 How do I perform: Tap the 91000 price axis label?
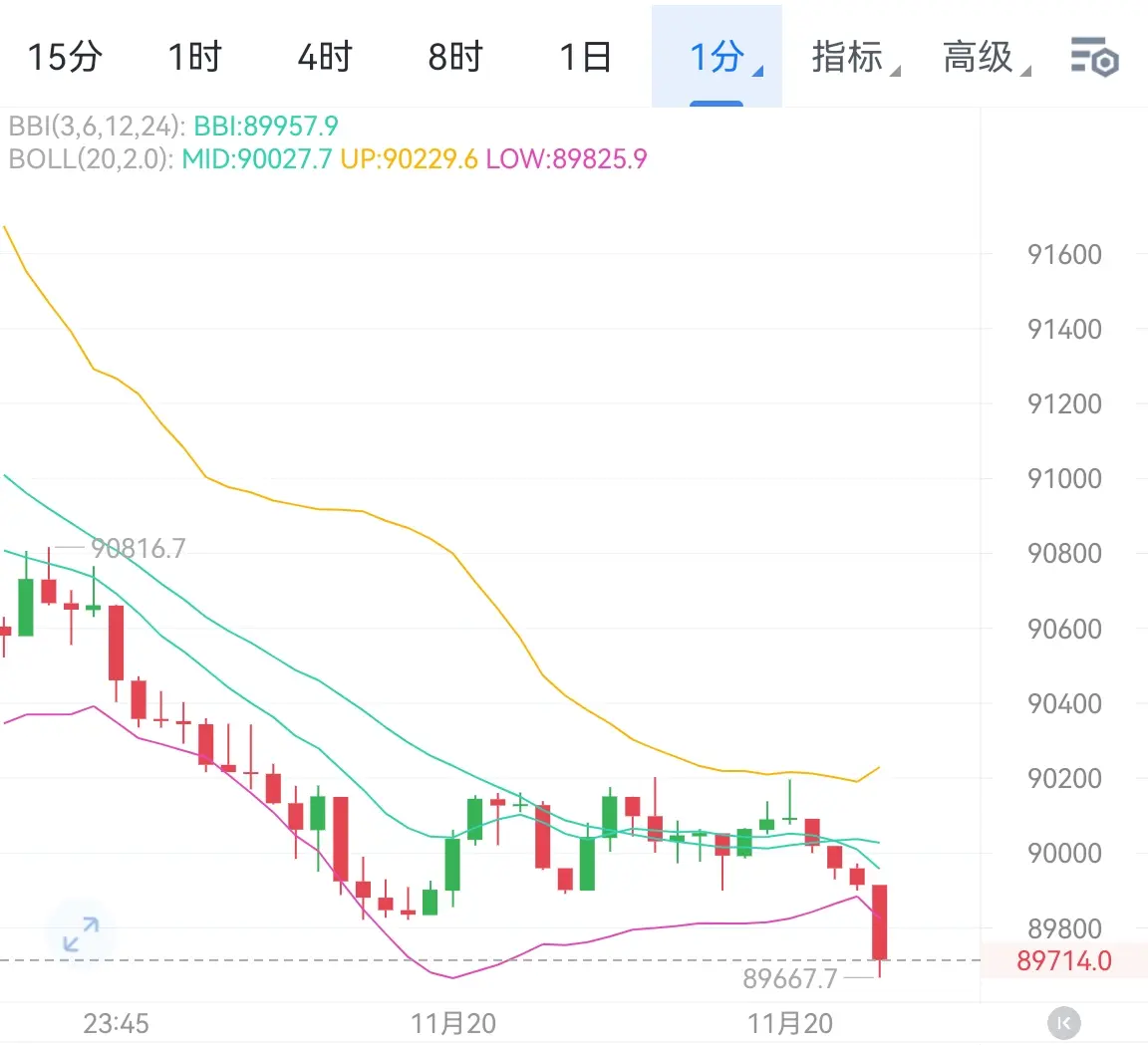(x=1064, y=478)
